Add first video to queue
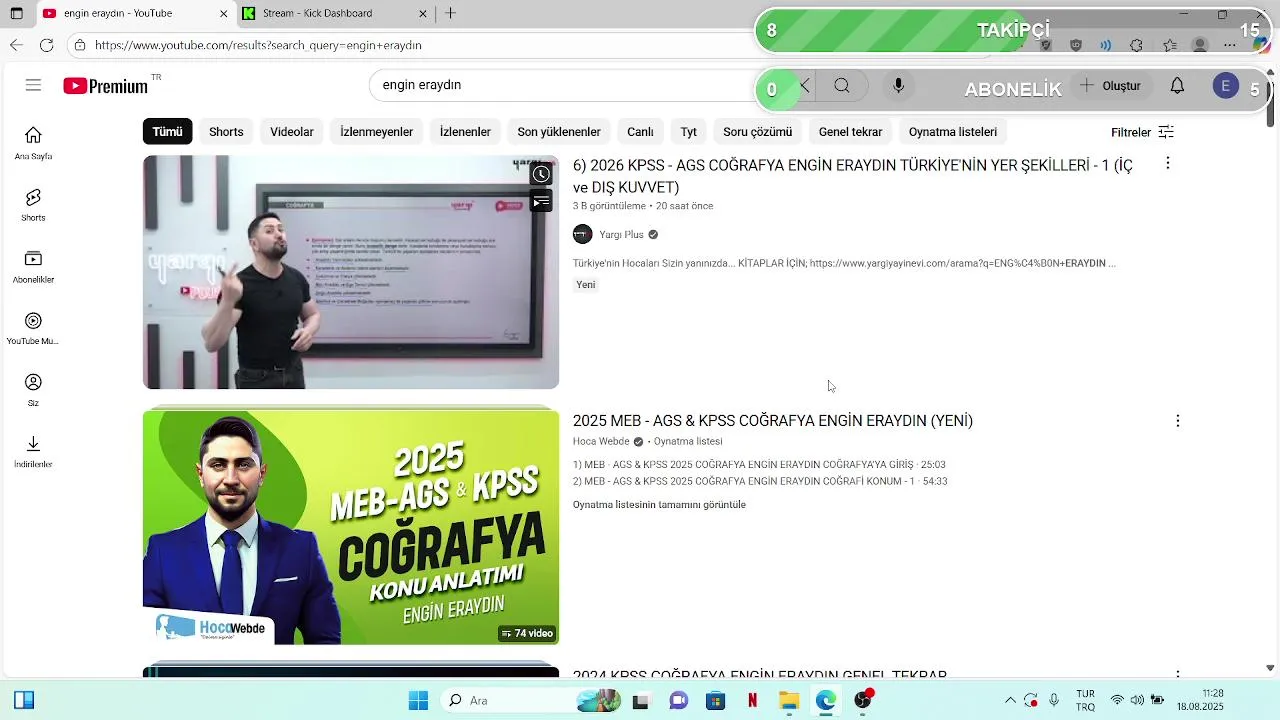This screenshot has width=1280, height=720. point(541,202)
